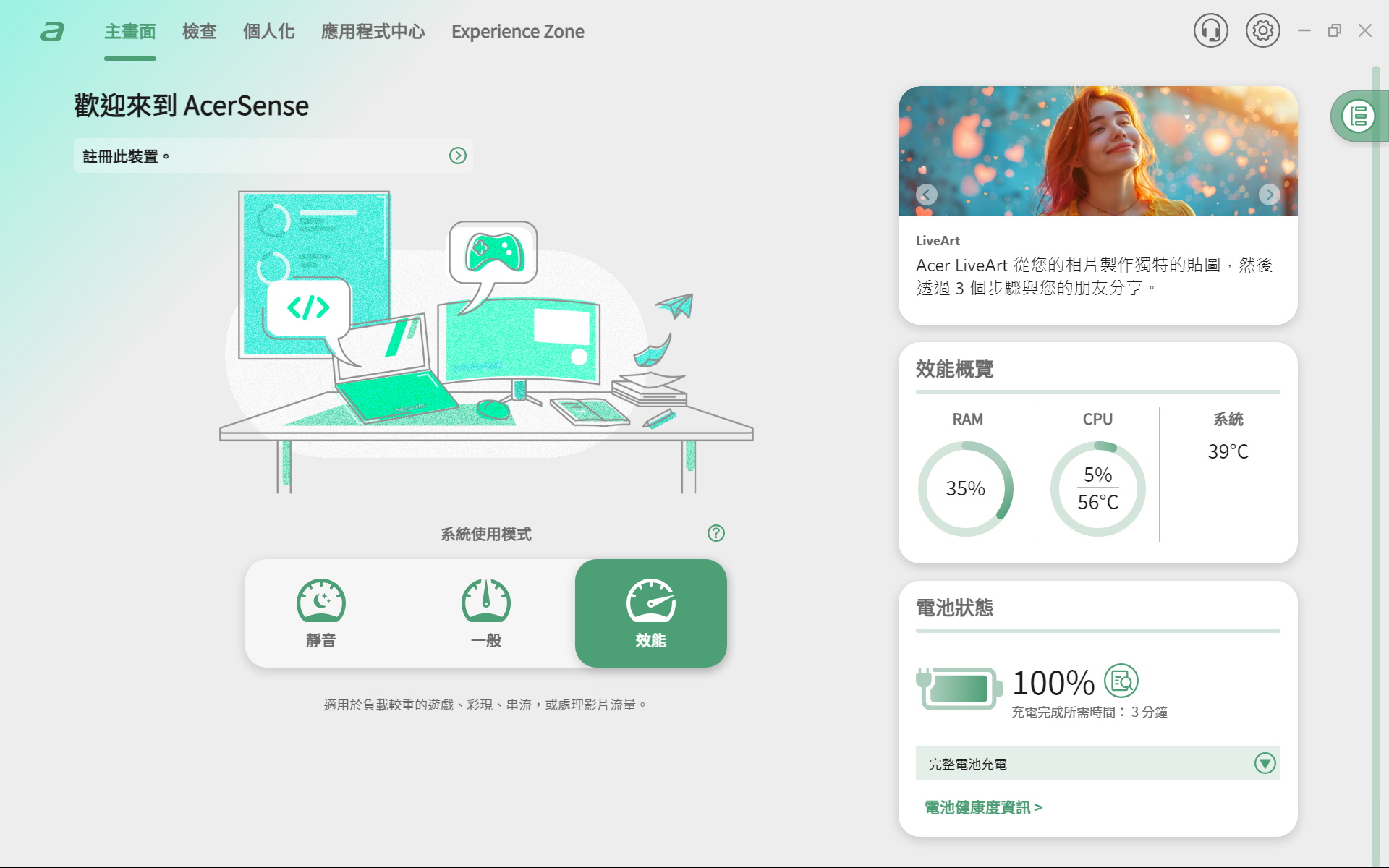Switch to the 主畫面 tab

tap(130, 32)
